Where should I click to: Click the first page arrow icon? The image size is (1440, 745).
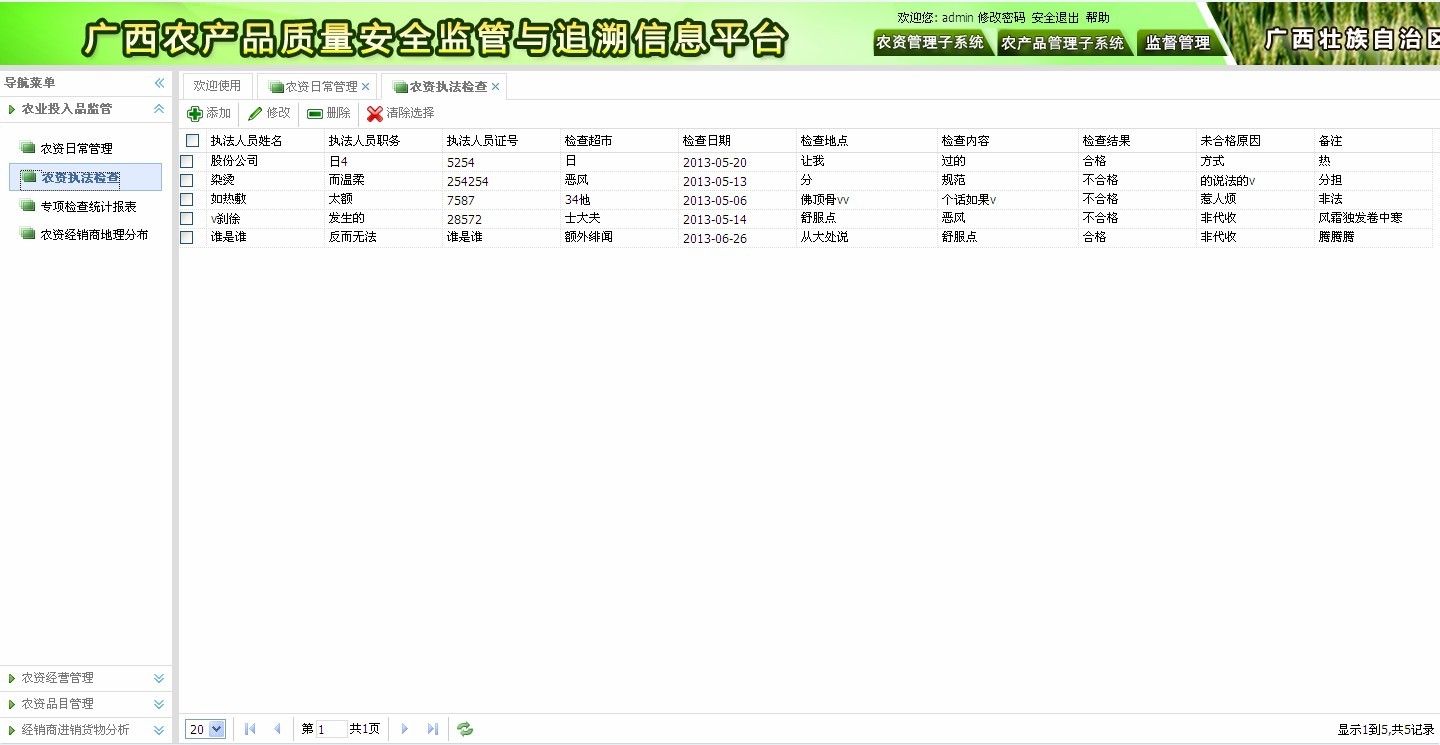coord(249,729)
